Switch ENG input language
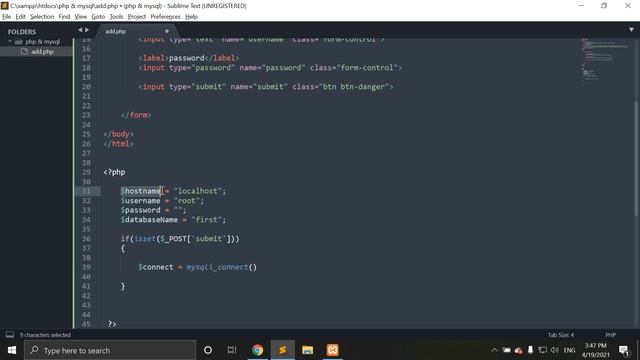Screen dimensions: 640x360 tap(569, 350)
